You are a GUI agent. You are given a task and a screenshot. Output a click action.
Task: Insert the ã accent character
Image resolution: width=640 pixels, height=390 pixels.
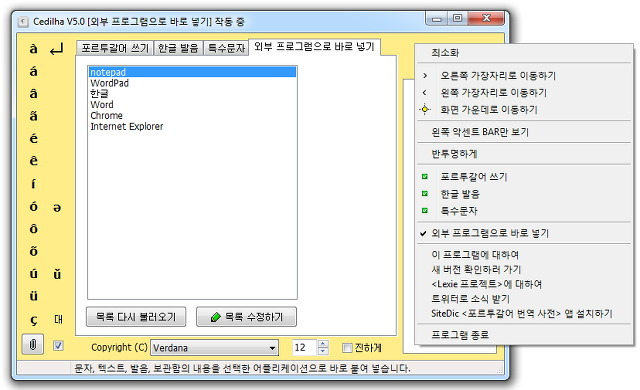pos(33,116)
